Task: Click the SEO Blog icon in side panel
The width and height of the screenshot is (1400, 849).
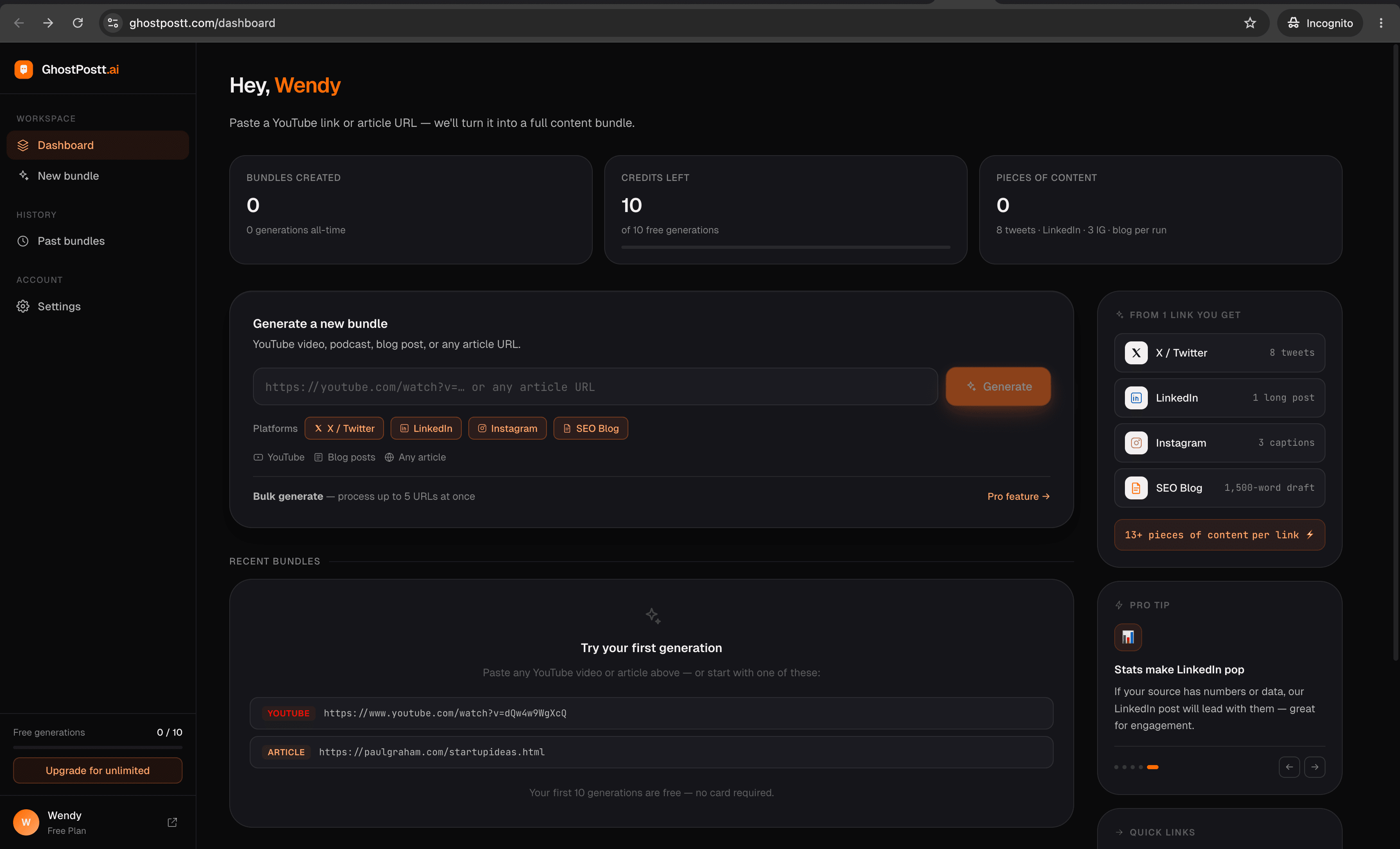Action: coord(1136,488)
